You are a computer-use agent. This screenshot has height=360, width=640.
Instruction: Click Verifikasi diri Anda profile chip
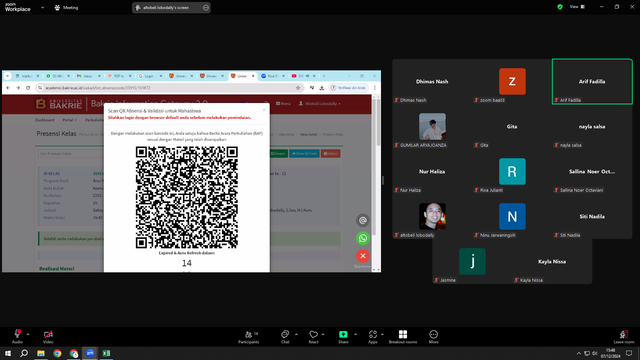(x=348, y=88)
